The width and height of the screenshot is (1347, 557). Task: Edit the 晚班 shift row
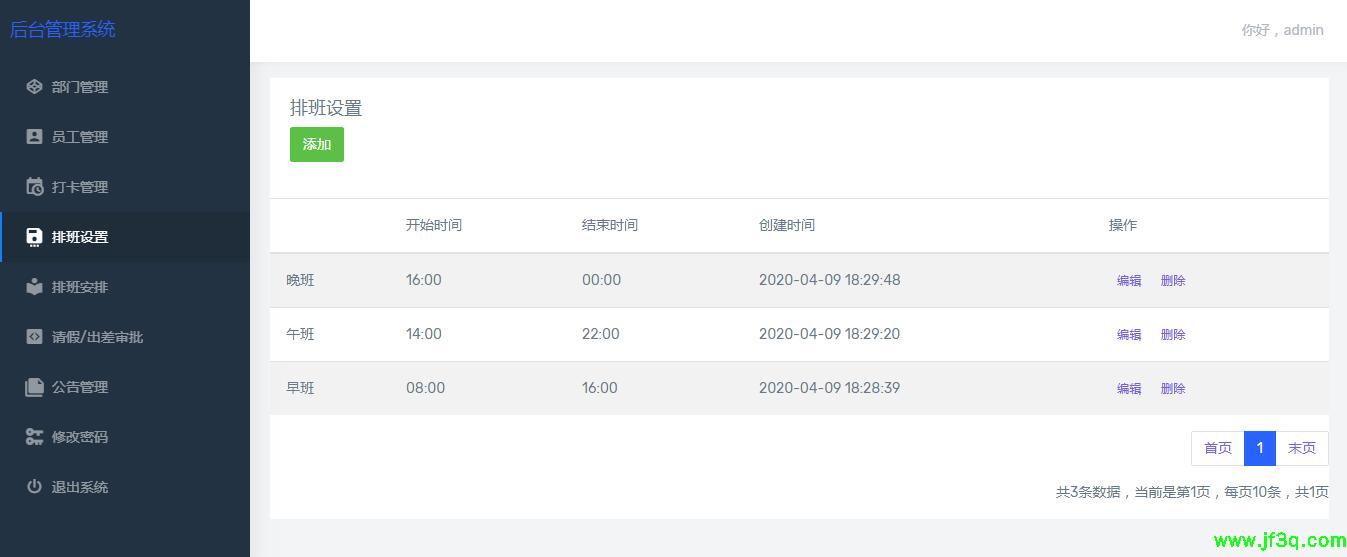tap(1129, 281)
